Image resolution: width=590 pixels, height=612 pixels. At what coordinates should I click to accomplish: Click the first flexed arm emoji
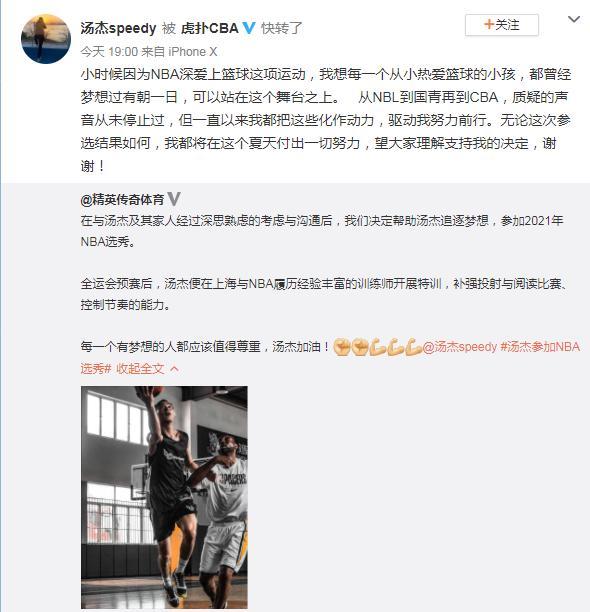coord(378,347)
